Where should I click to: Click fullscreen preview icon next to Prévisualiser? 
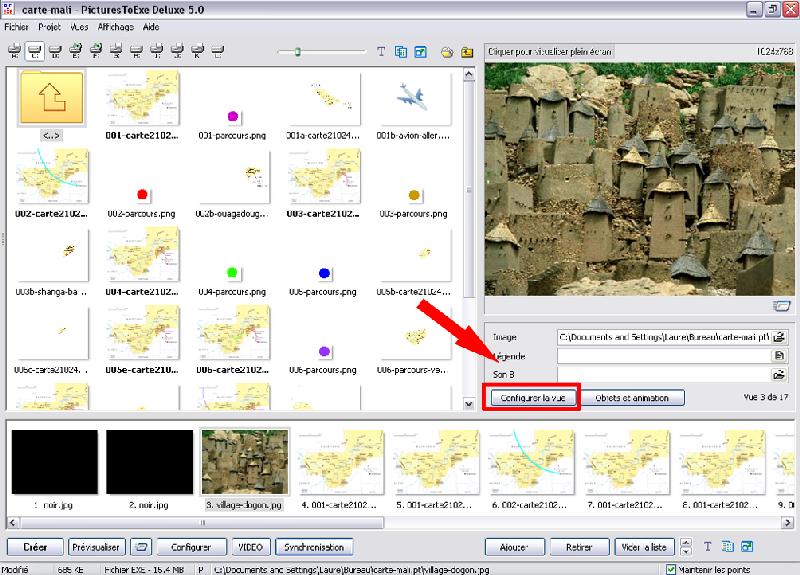(141, 547)
